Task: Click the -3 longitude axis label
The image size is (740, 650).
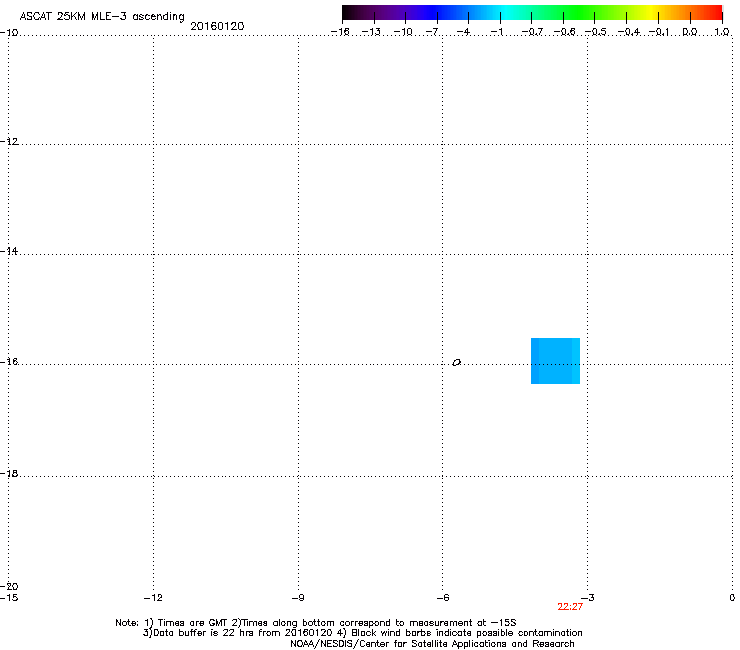Action: click(588, 598)
